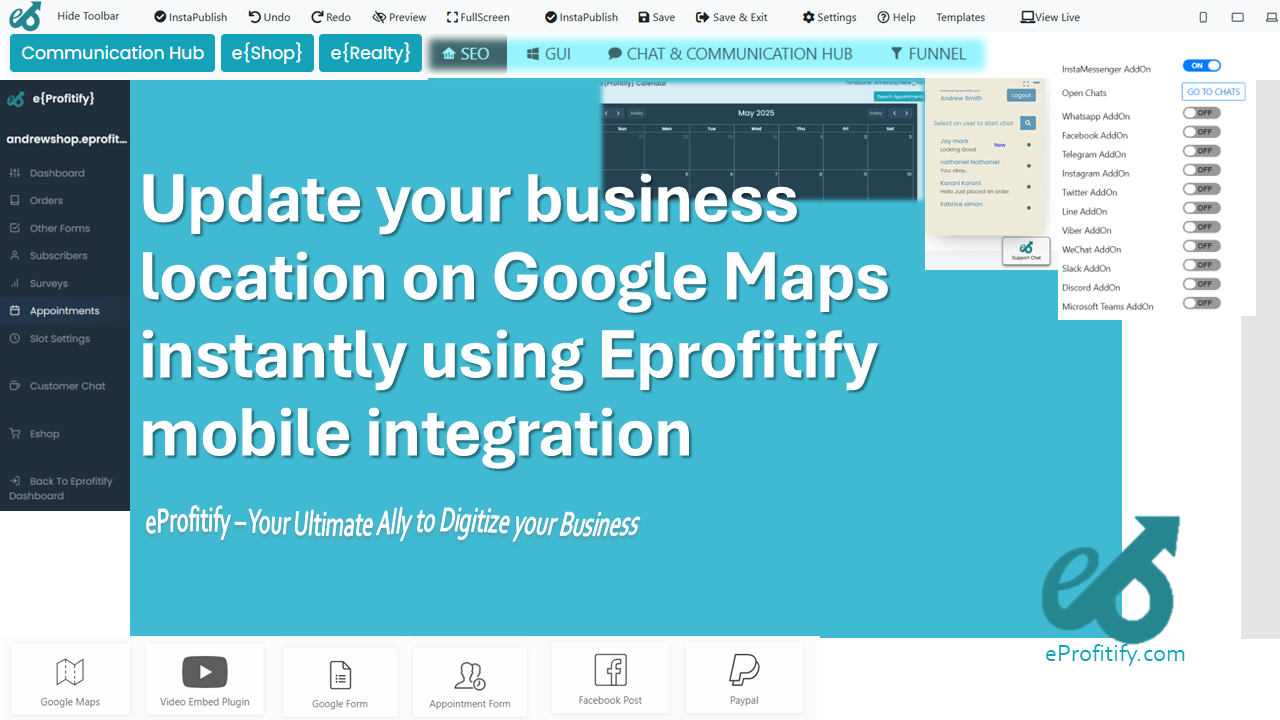Viewport: 1280px width, 720px height.
Task: Choose Save & Exit in the toolbar
Action: pyautogui.click(x=732, y=17)
